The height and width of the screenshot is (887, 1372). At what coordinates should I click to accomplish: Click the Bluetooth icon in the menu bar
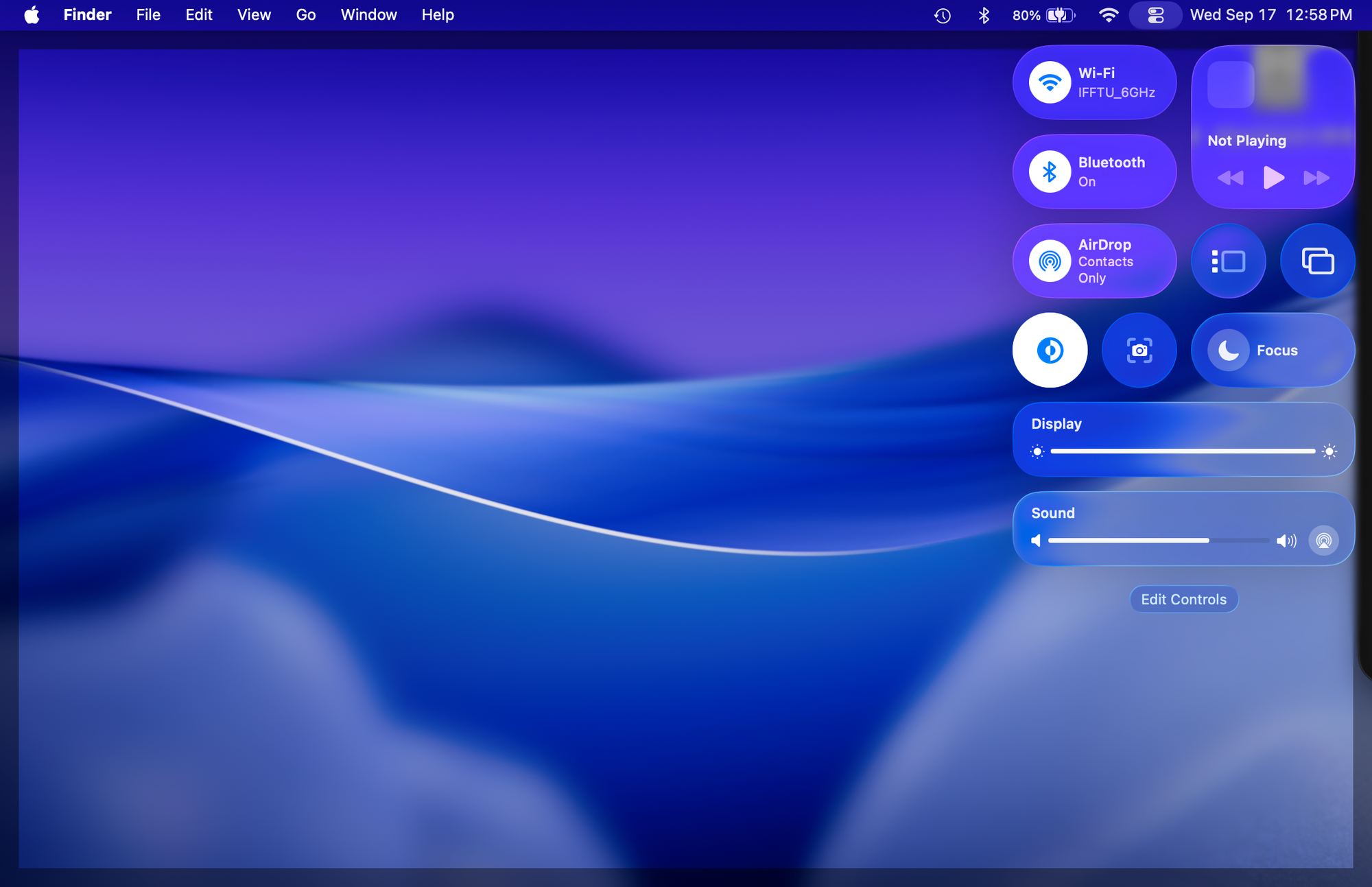(x=984, y=14)
